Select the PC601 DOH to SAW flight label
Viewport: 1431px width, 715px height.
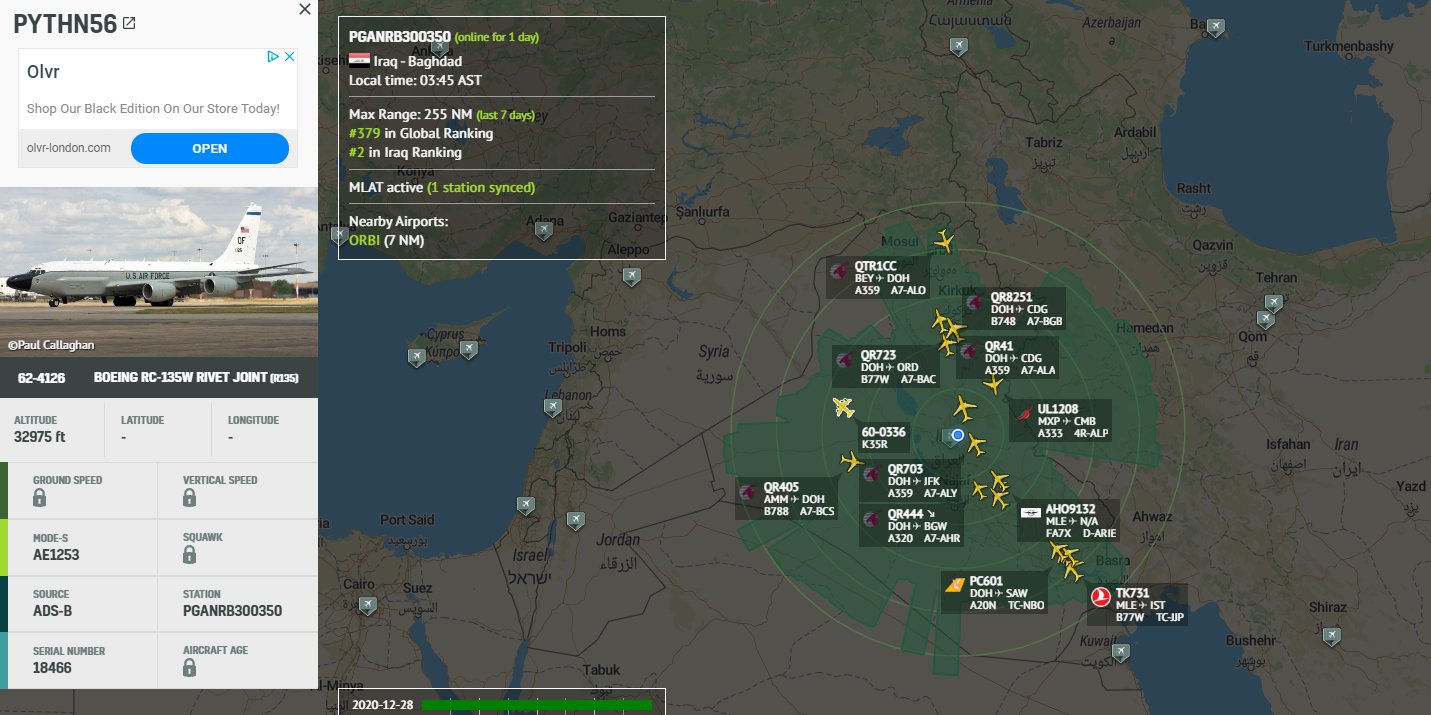click(x=995, y=592)
